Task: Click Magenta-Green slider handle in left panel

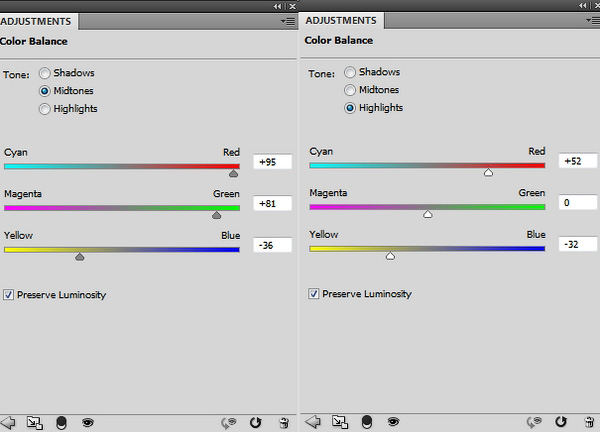Action: pyautogui.click(x=217, y=215)
